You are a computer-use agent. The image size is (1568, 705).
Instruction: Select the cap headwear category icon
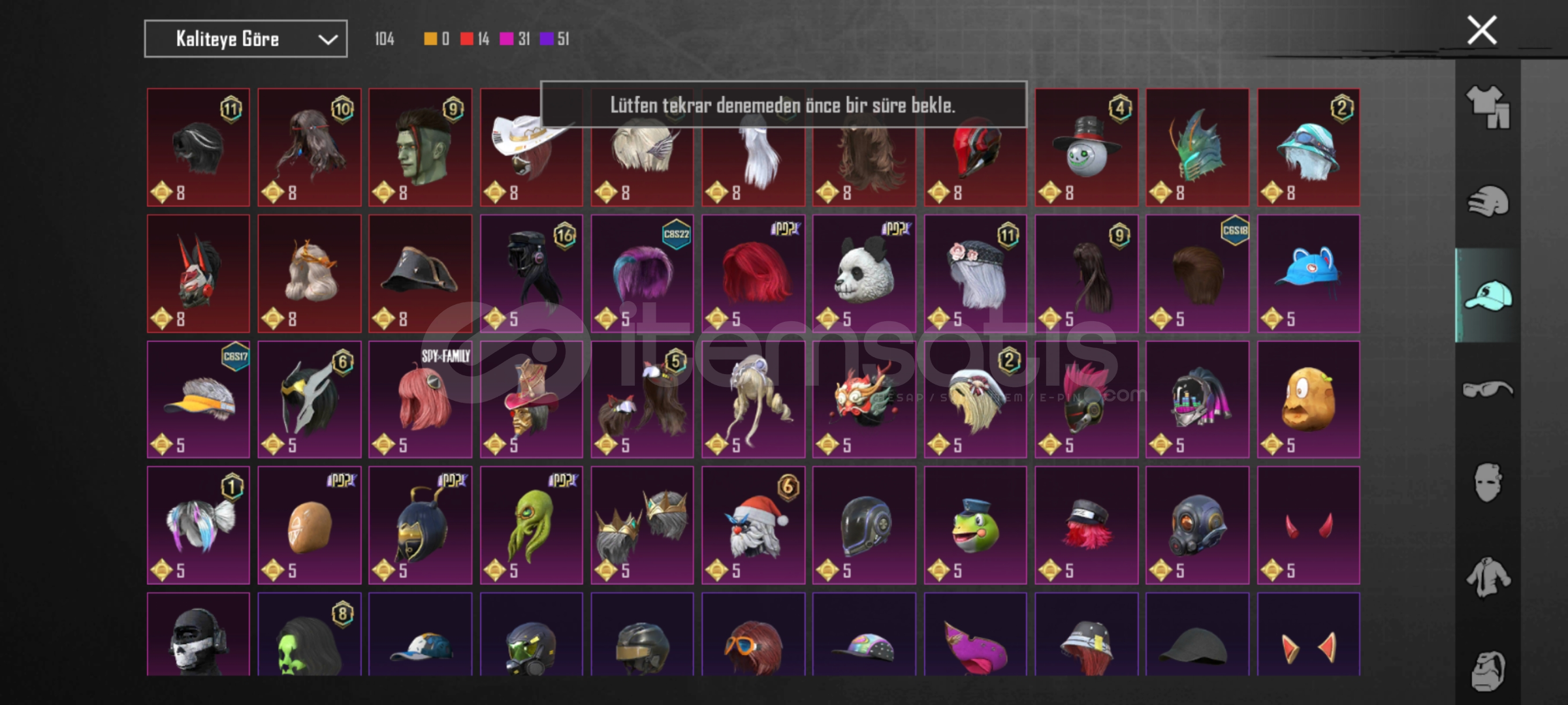1488,296
